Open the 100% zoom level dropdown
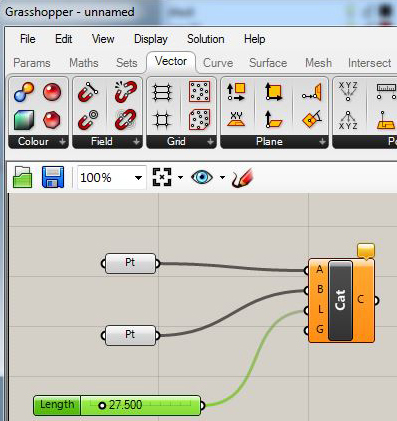This screenshot has width=397, height=421. (112, 178)
